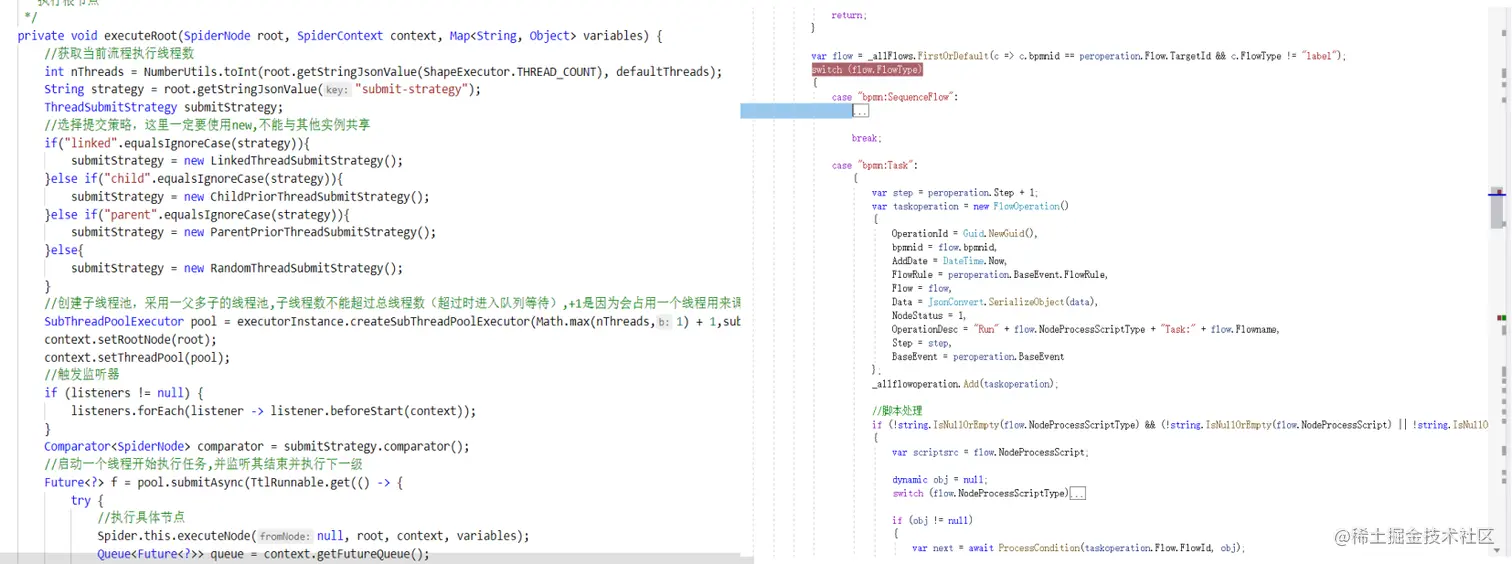Click "new RandomThreadSubmitStrategy()" assignment line

pyautogui.click(x=237, y=268)
